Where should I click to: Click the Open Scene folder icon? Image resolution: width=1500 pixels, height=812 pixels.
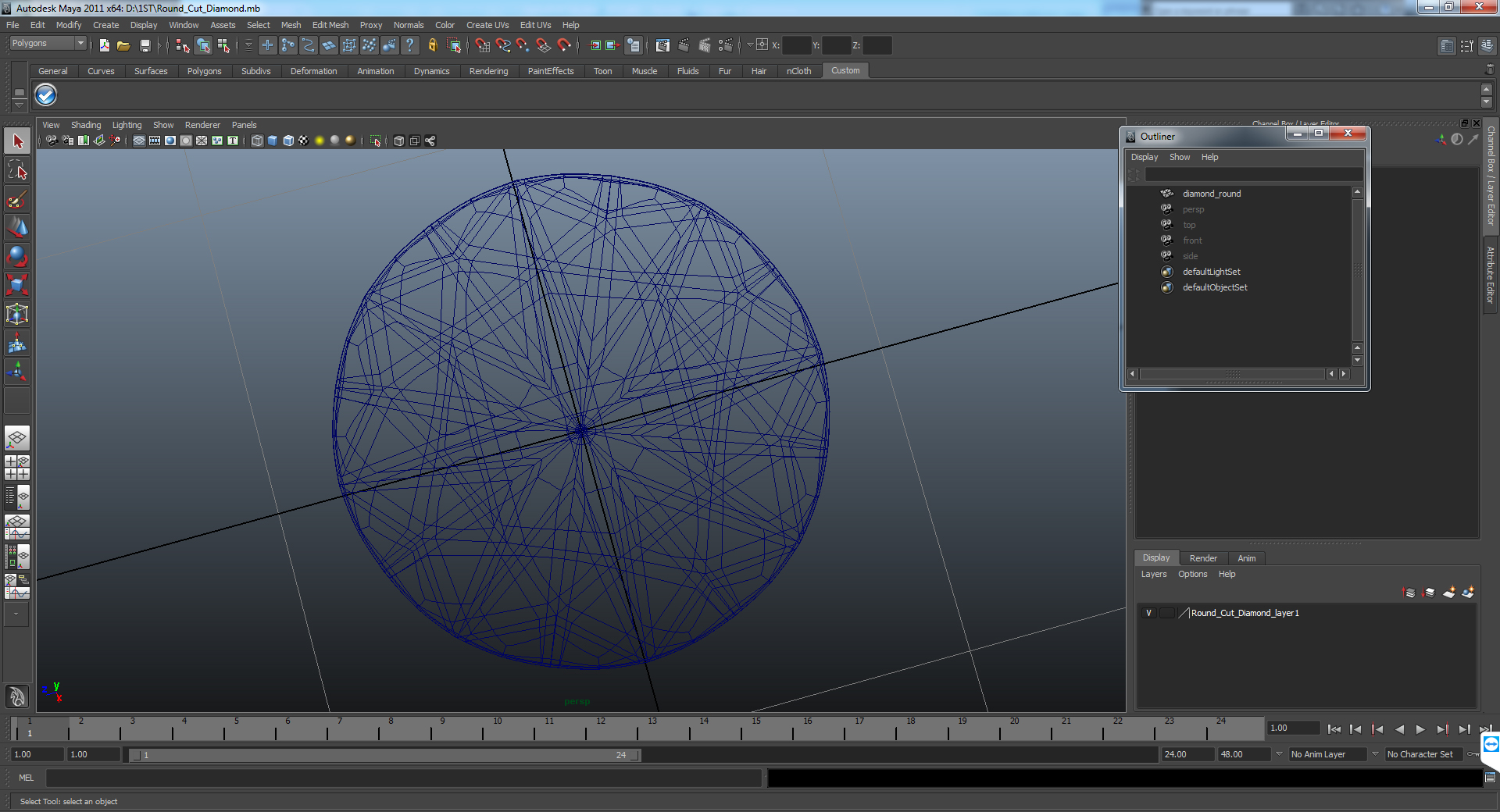[123, 45]
